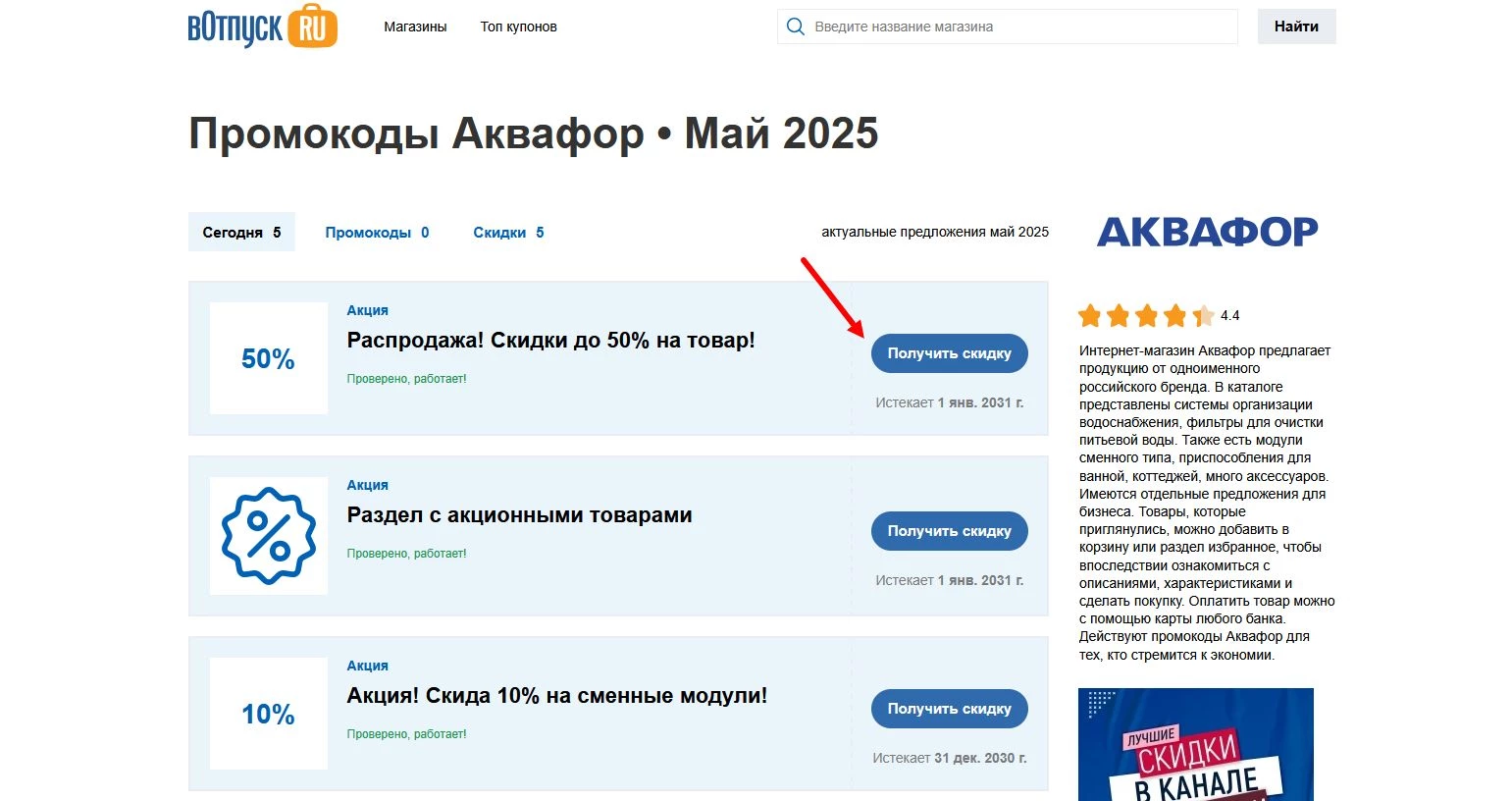Click the 50% discount tile
Viewport: 1512px width, 801px height.
(x=268, y=358)
